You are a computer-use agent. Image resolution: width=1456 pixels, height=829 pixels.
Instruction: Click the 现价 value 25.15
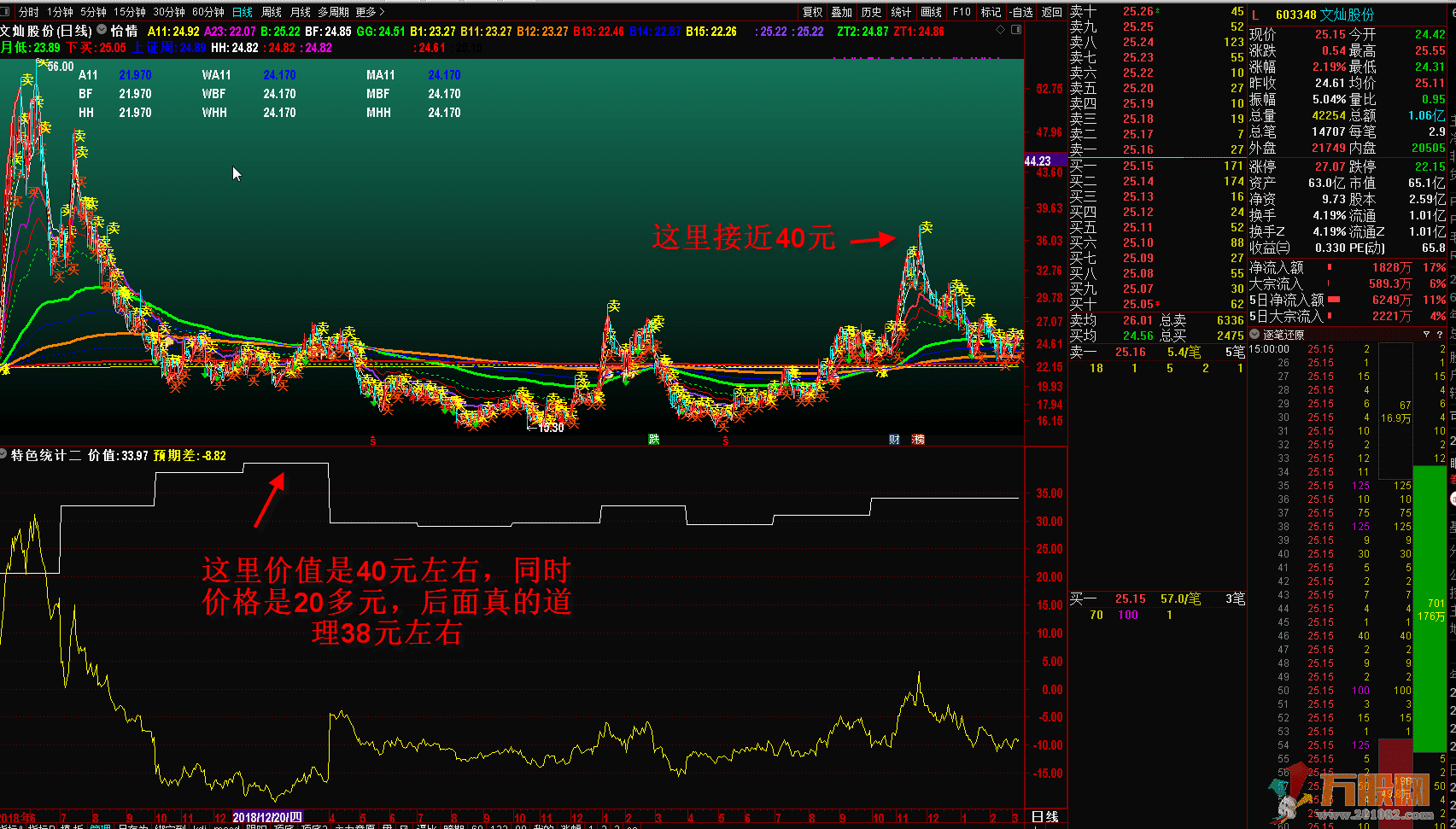pos(1330,34)
